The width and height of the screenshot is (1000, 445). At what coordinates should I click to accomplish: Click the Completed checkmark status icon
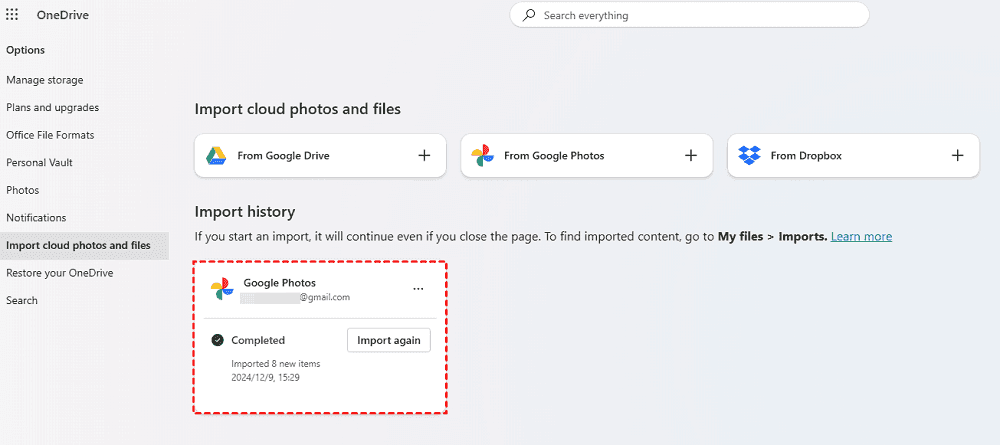click(217, 340)
